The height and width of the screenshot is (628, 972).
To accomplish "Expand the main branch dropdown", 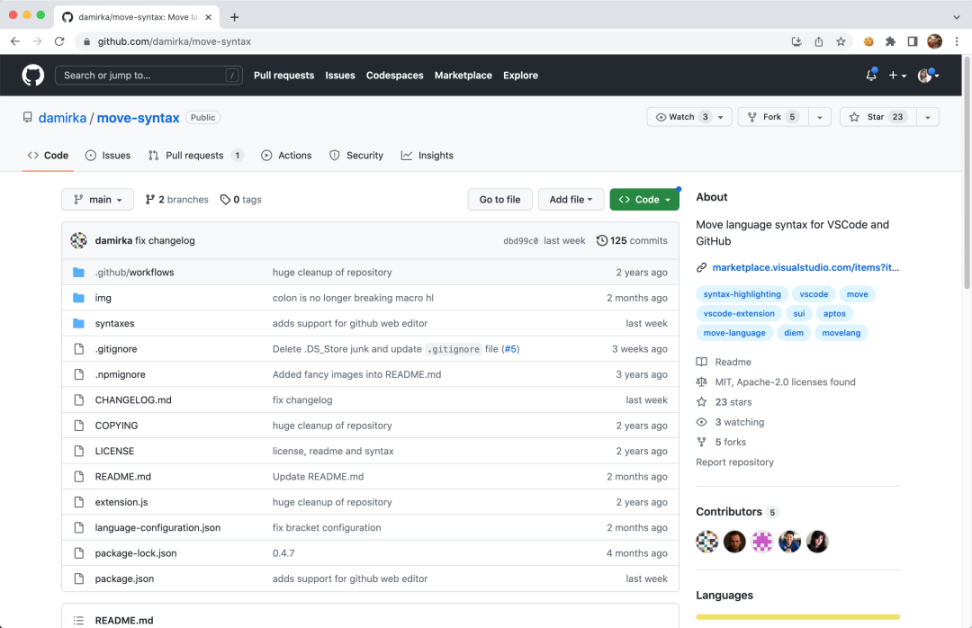I will click(x=97, y=200).
